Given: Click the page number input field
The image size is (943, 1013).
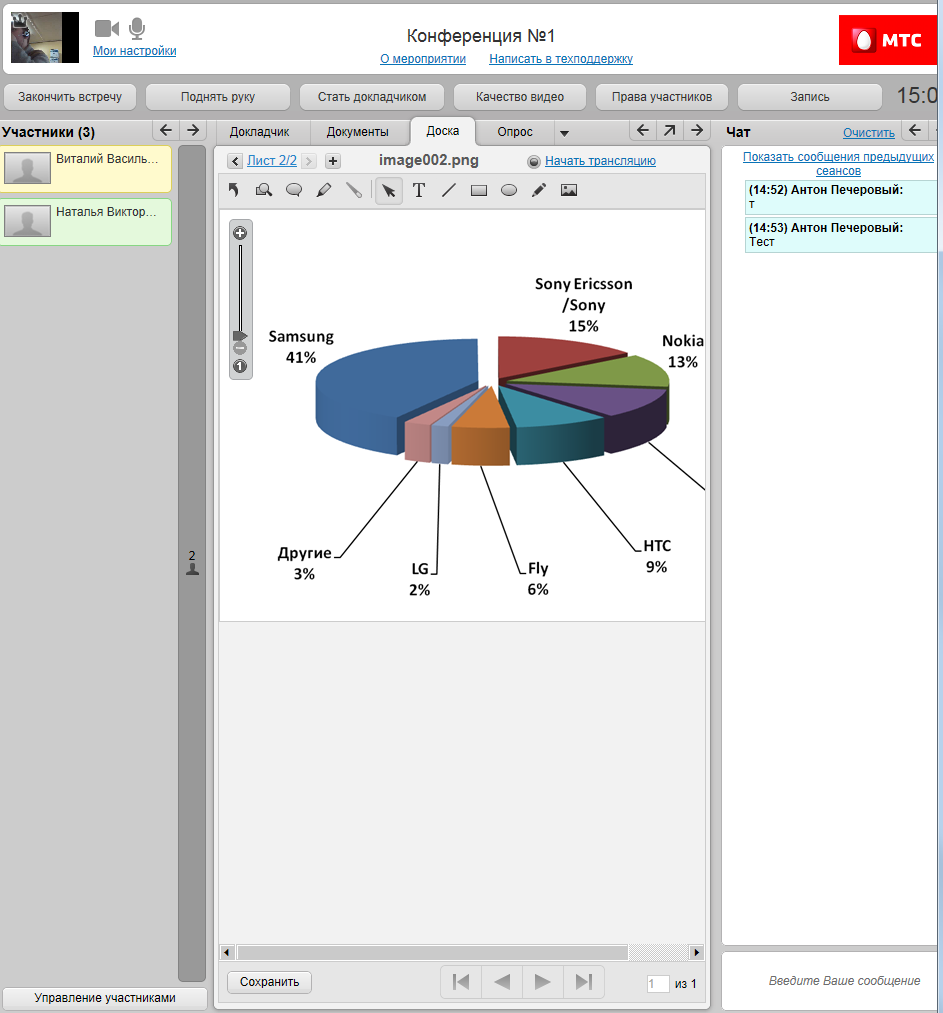Looking at the screenshot, I should pos(658,984).
